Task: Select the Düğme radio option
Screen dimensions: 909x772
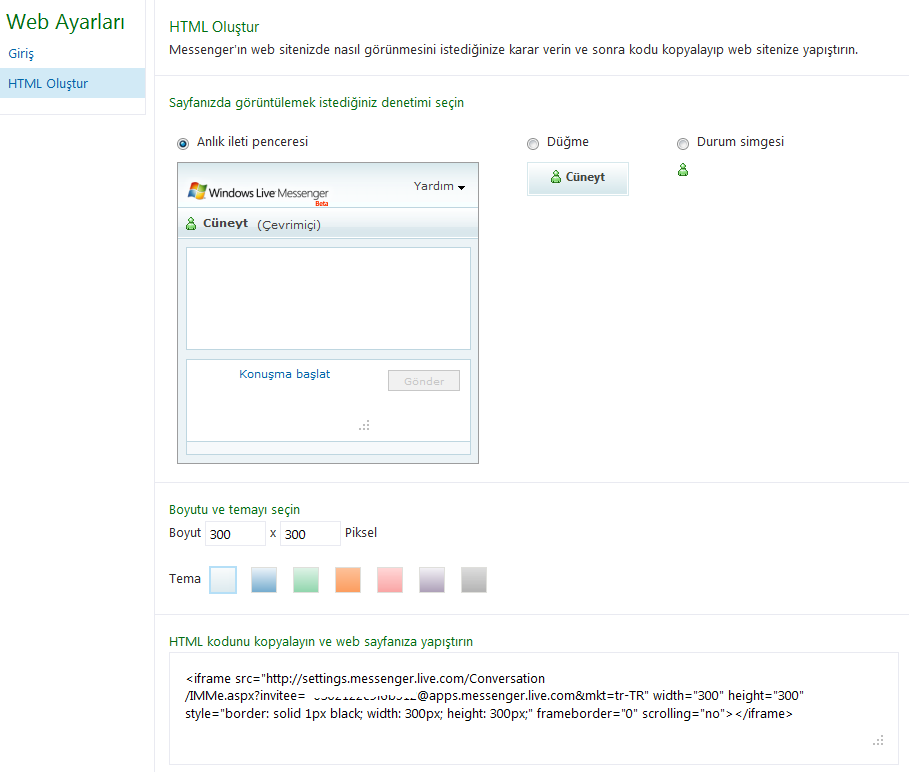Action: click(533, 144)
